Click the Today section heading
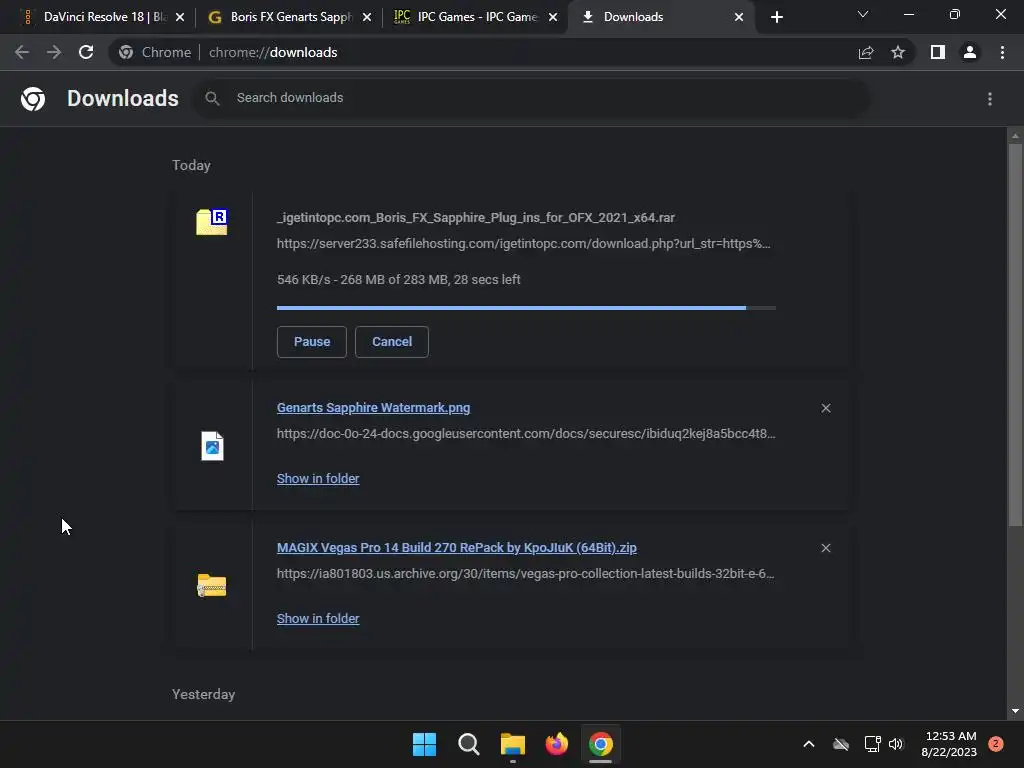 [191, 165]
